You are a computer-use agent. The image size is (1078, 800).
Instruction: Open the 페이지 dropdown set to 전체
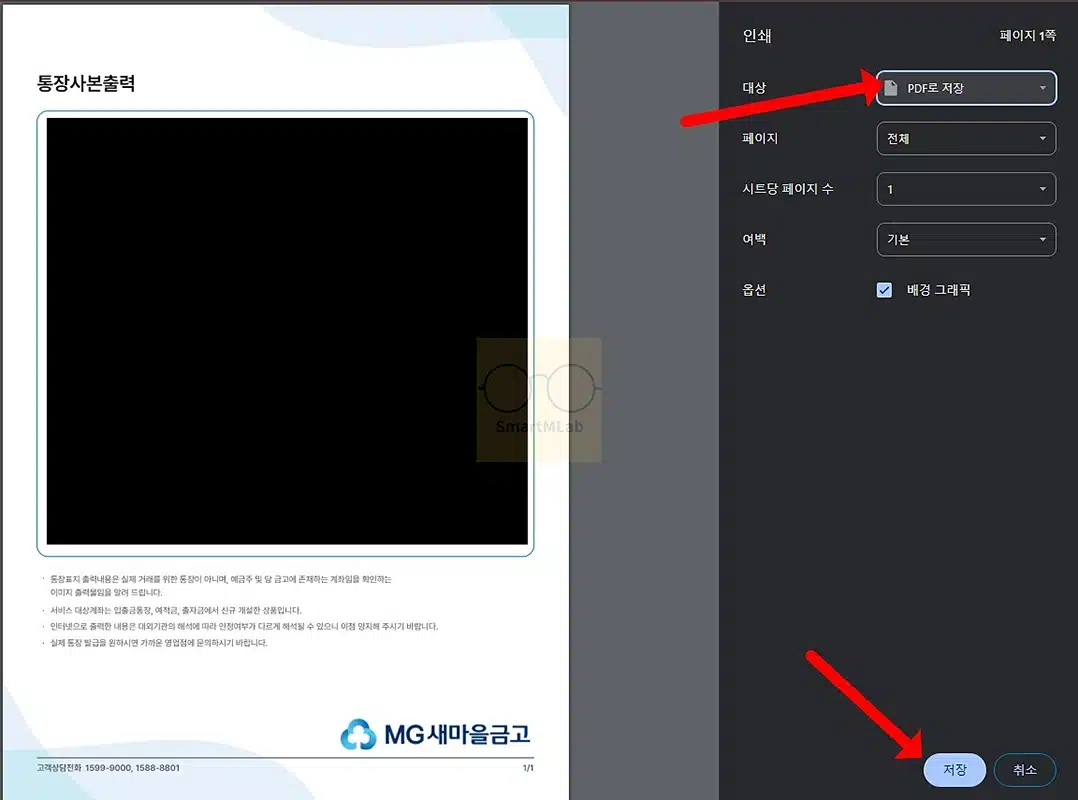(x=966, y=139)
